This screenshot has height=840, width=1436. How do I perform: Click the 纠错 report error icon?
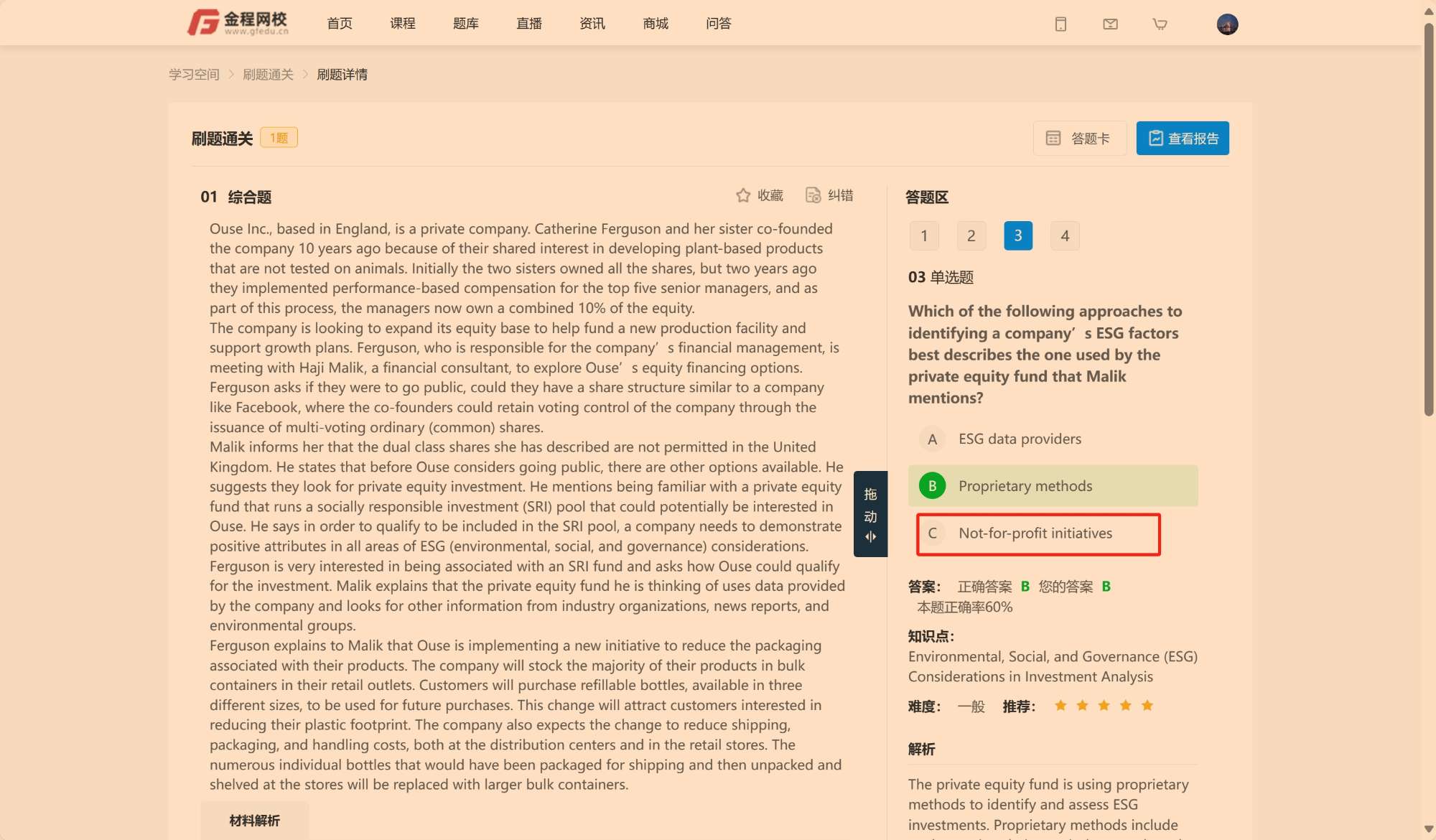tap(813, 195)
